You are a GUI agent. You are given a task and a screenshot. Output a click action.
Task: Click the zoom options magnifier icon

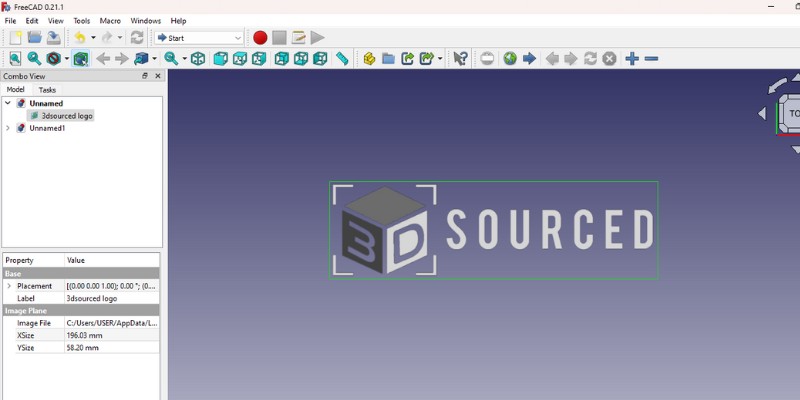click(x=171, y=59)
